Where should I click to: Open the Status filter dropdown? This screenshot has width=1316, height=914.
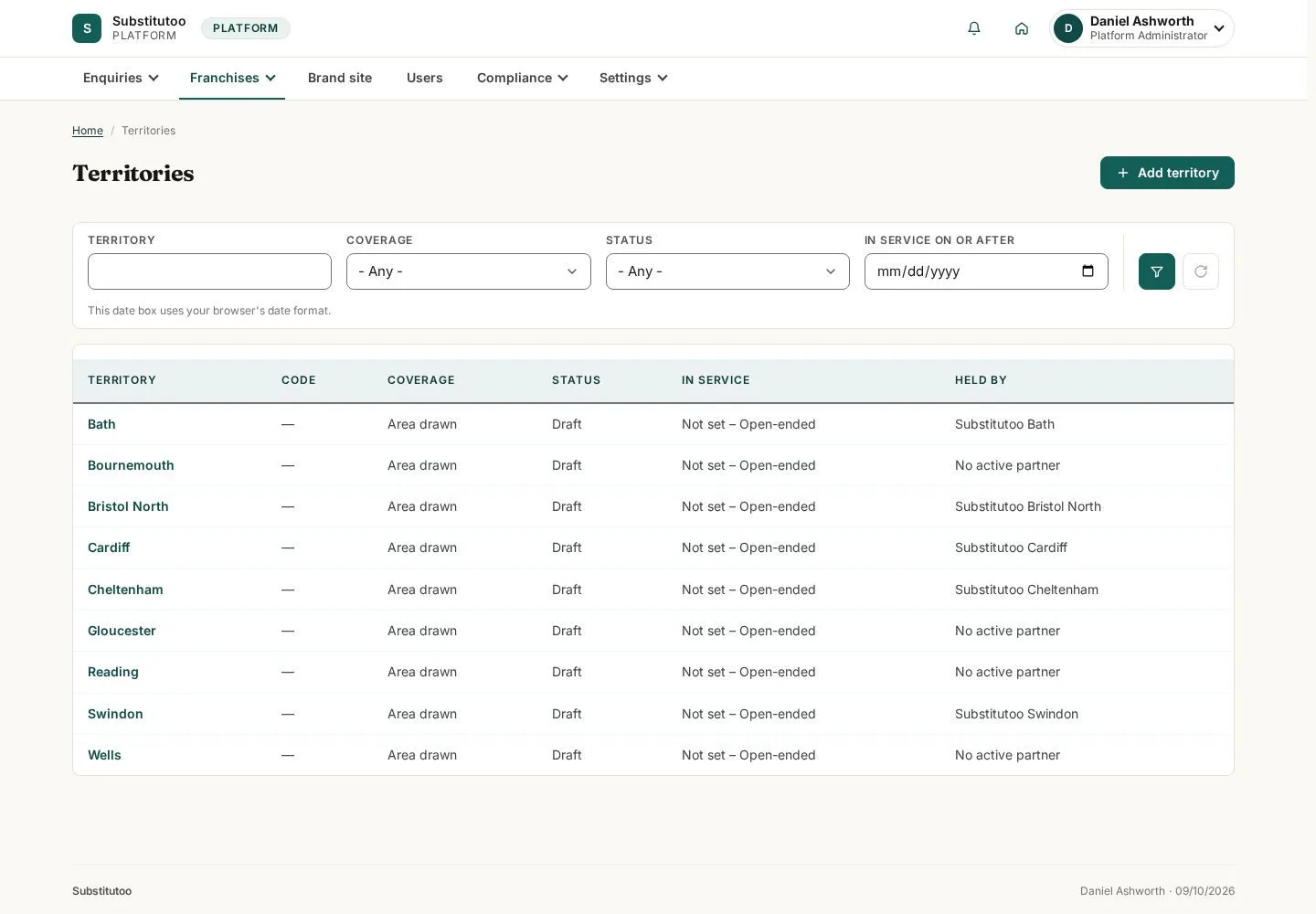727,271
